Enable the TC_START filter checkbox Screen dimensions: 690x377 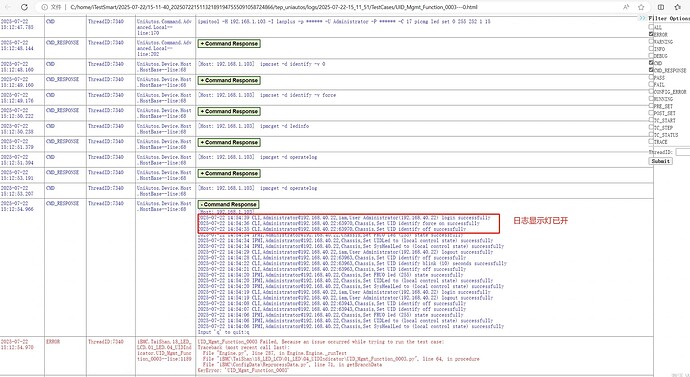tap(651, 120)
